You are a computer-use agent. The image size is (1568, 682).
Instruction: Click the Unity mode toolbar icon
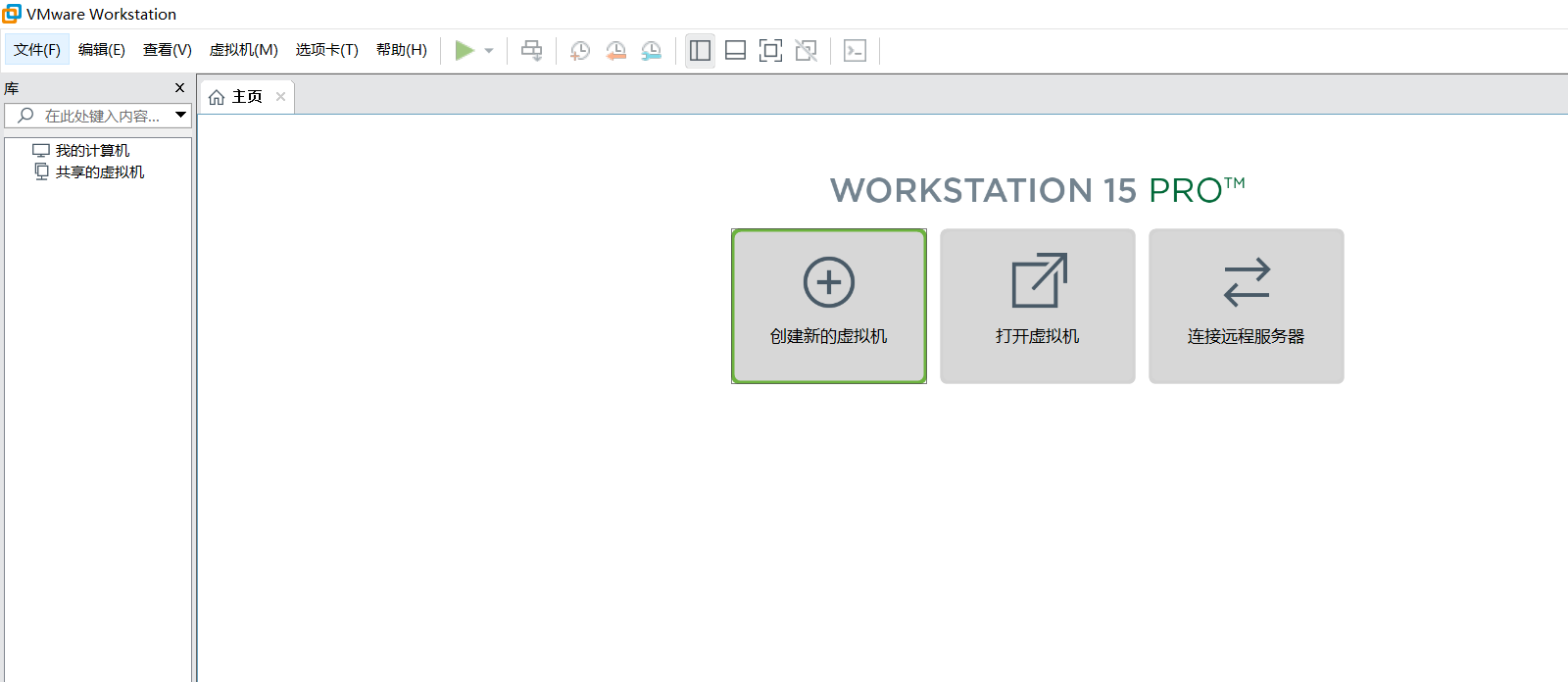(806, 50)
